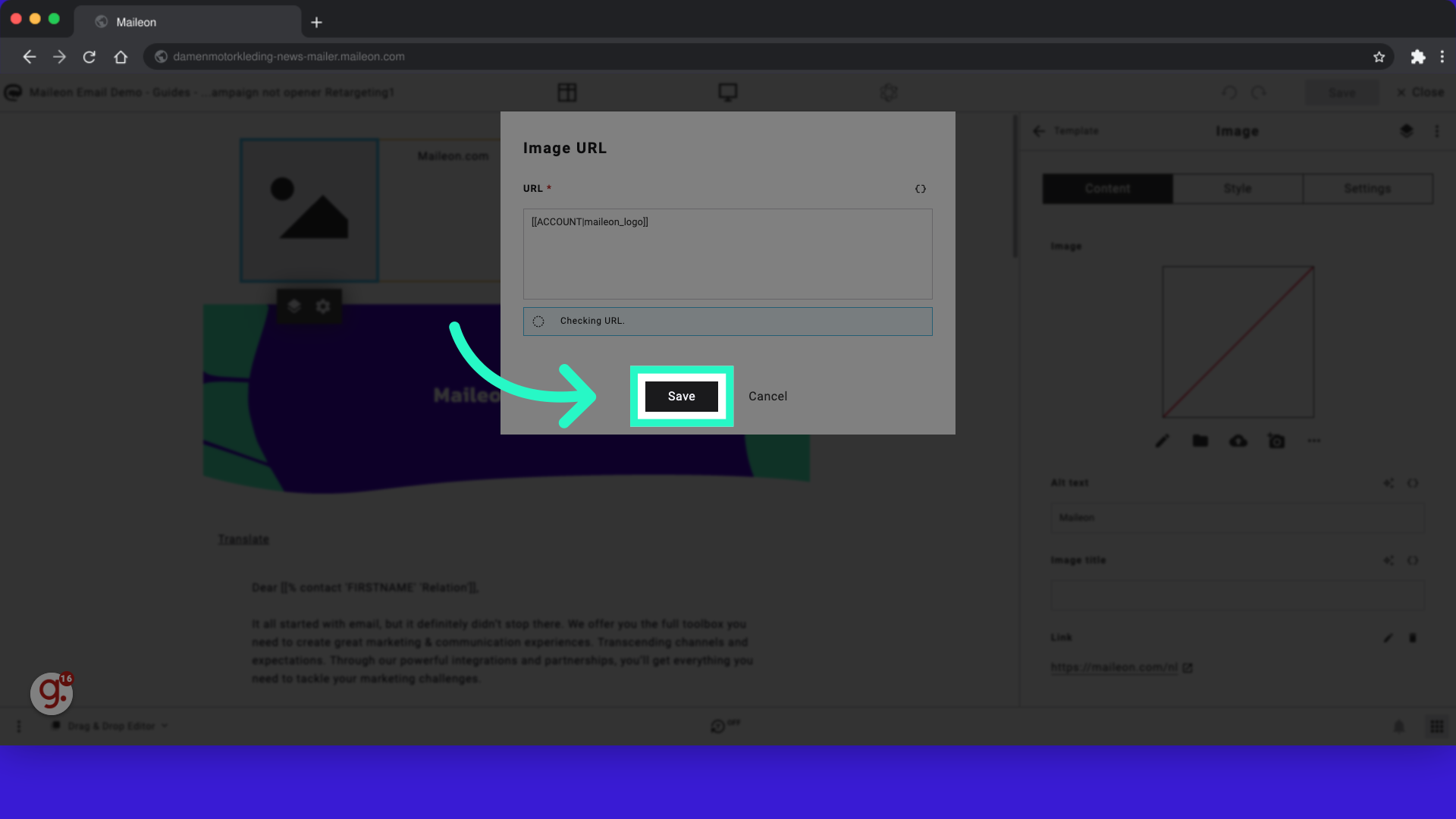Open Image title personalization braces icon

tap(1413, 560)
